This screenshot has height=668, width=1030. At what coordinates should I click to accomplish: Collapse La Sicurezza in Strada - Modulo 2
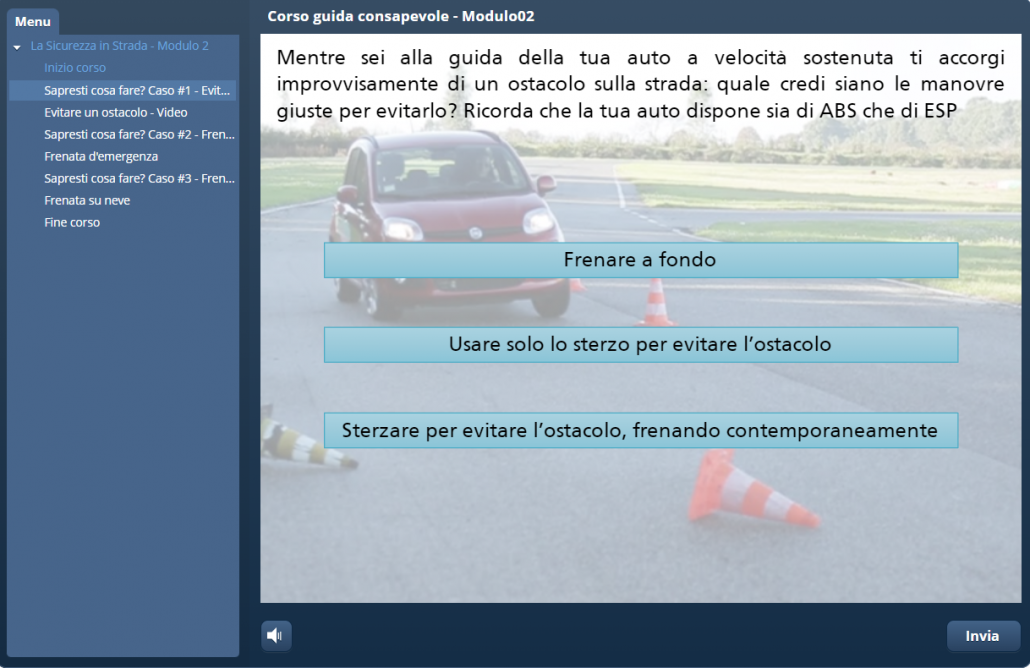click(x=17, y=47)
